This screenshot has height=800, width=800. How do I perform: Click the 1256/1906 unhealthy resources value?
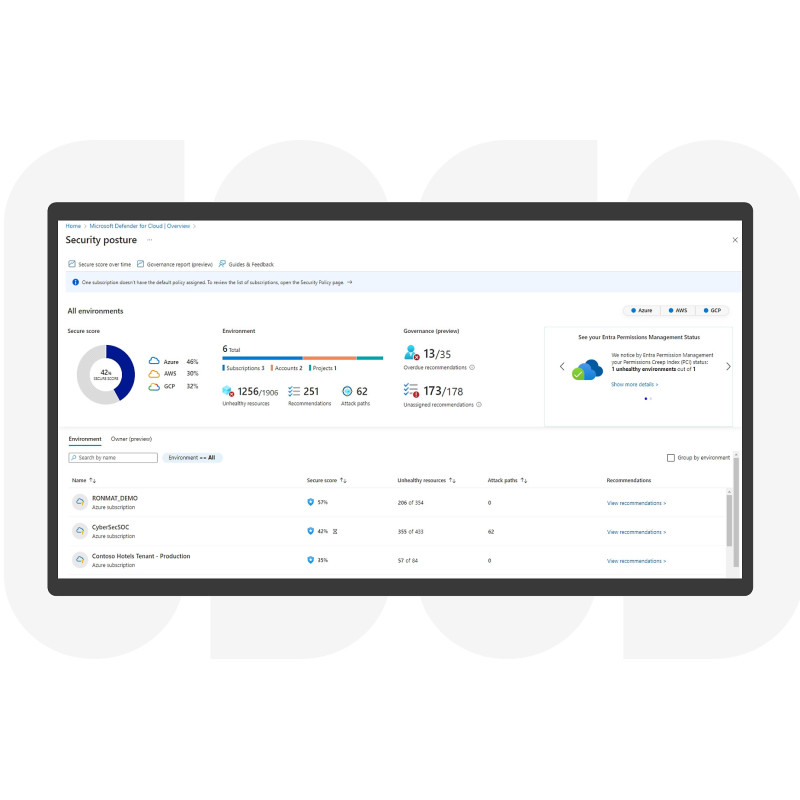coord(258,391)
